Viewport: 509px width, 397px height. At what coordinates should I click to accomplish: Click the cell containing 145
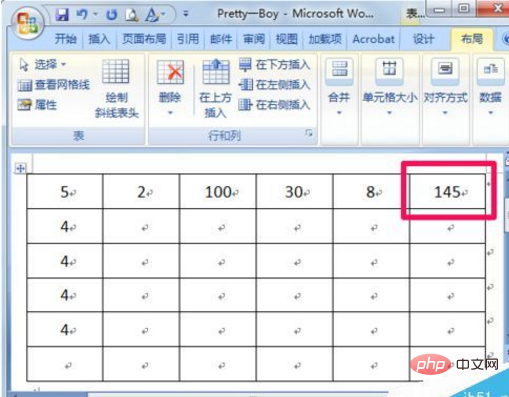[x=447, y=192]
